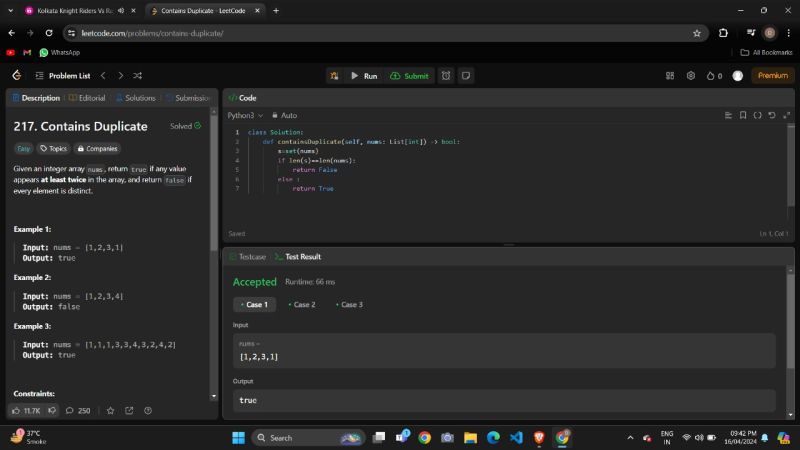The width and height of the screenshot is (800, 450).
Task: Expand the Topics tag section
Action: click(53, 148)
